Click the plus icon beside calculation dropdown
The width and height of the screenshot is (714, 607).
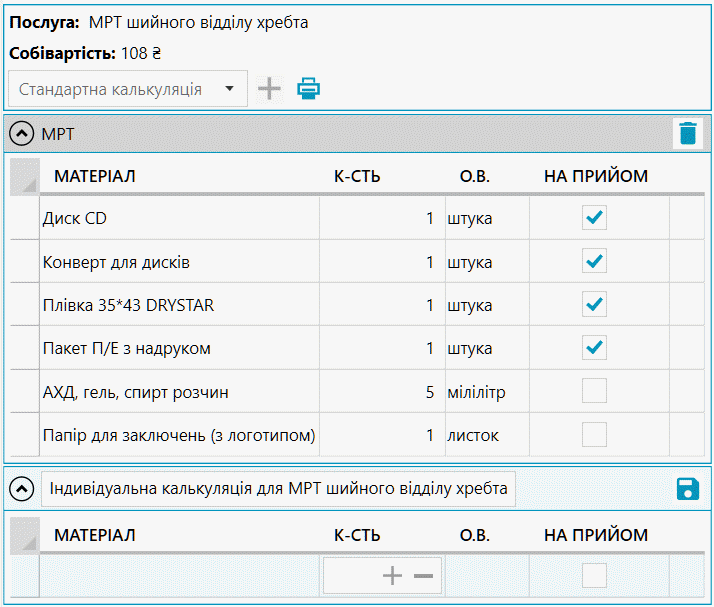pyautogui.click(x=269, y=88)
